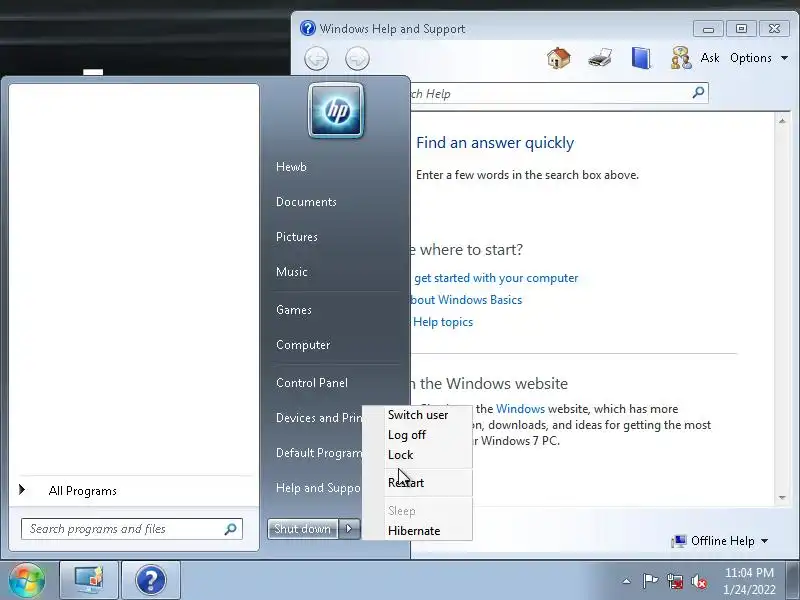
Task: Click the Ask label in Help toolbar
Action: pos(710,58)
